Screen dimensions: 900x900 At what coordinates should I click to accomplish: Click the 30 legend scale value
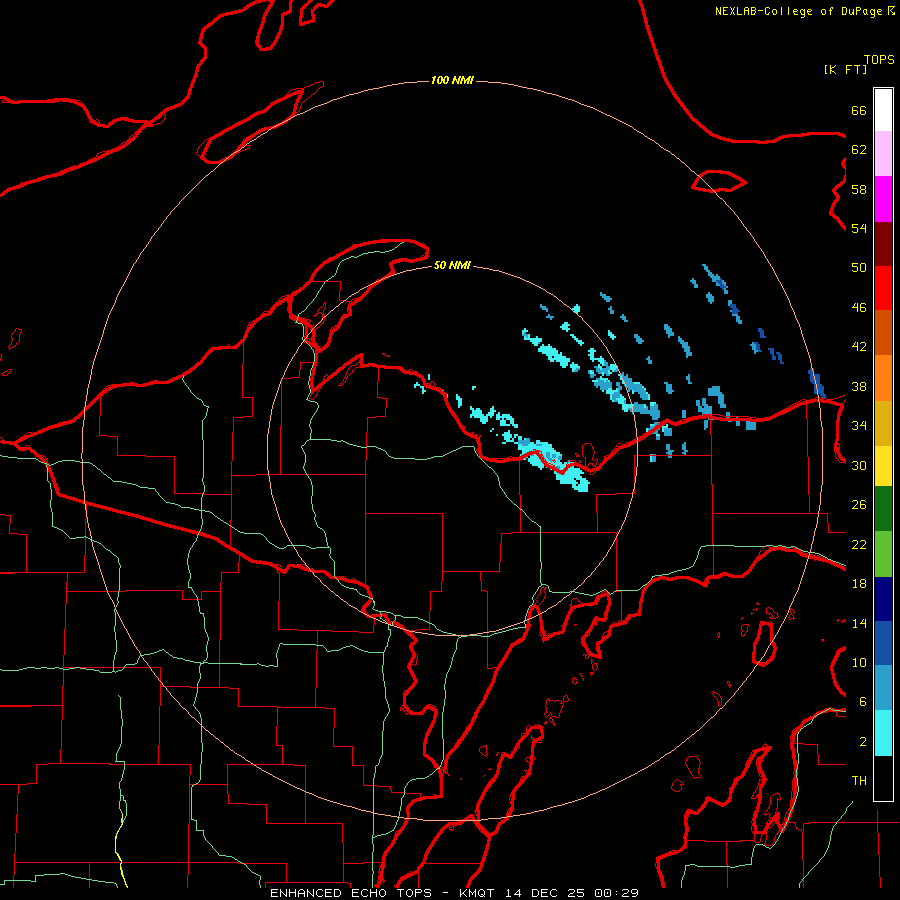(x=859, y=465)
